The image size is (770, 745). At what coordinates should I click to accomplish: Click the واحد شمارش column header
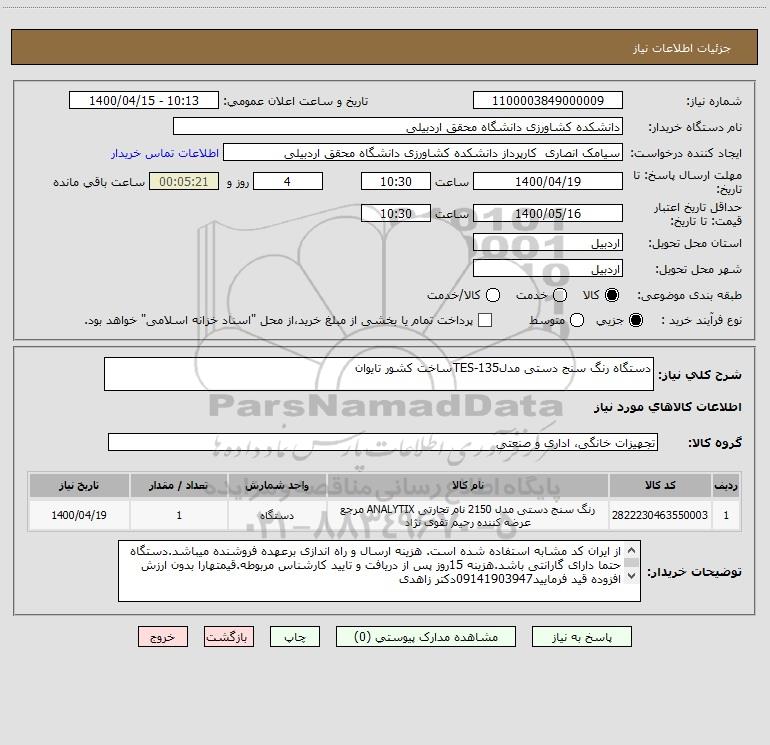[x=277, y=485]
